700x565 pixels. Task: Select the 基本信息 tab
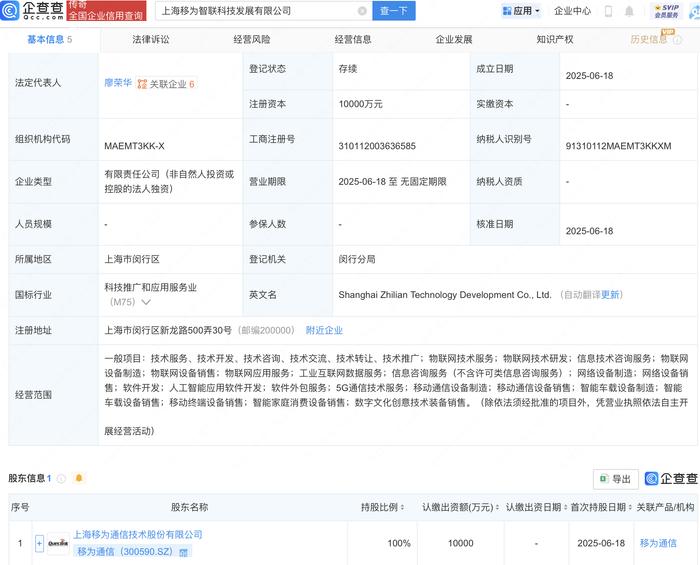(50, 39)
